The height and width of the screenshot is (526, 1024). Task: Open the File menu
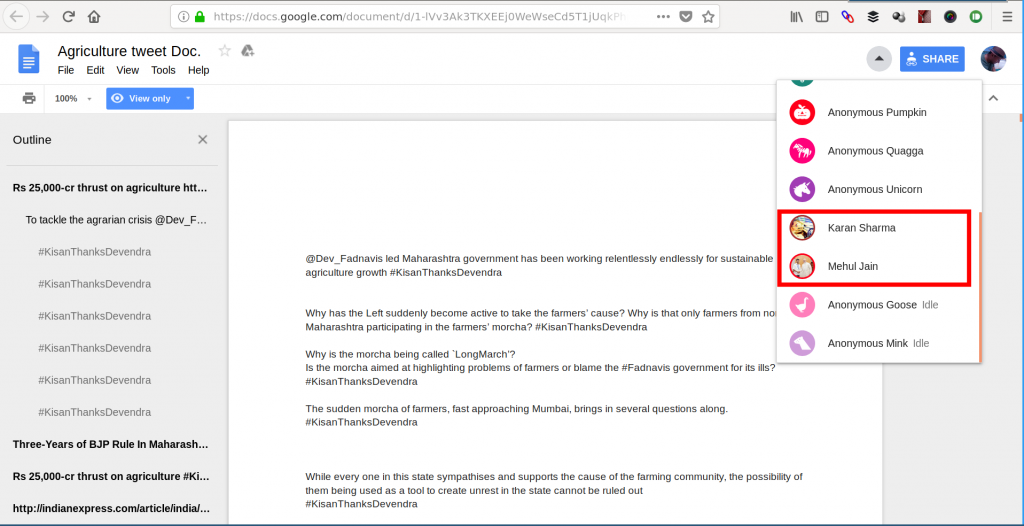coord(66,70)
